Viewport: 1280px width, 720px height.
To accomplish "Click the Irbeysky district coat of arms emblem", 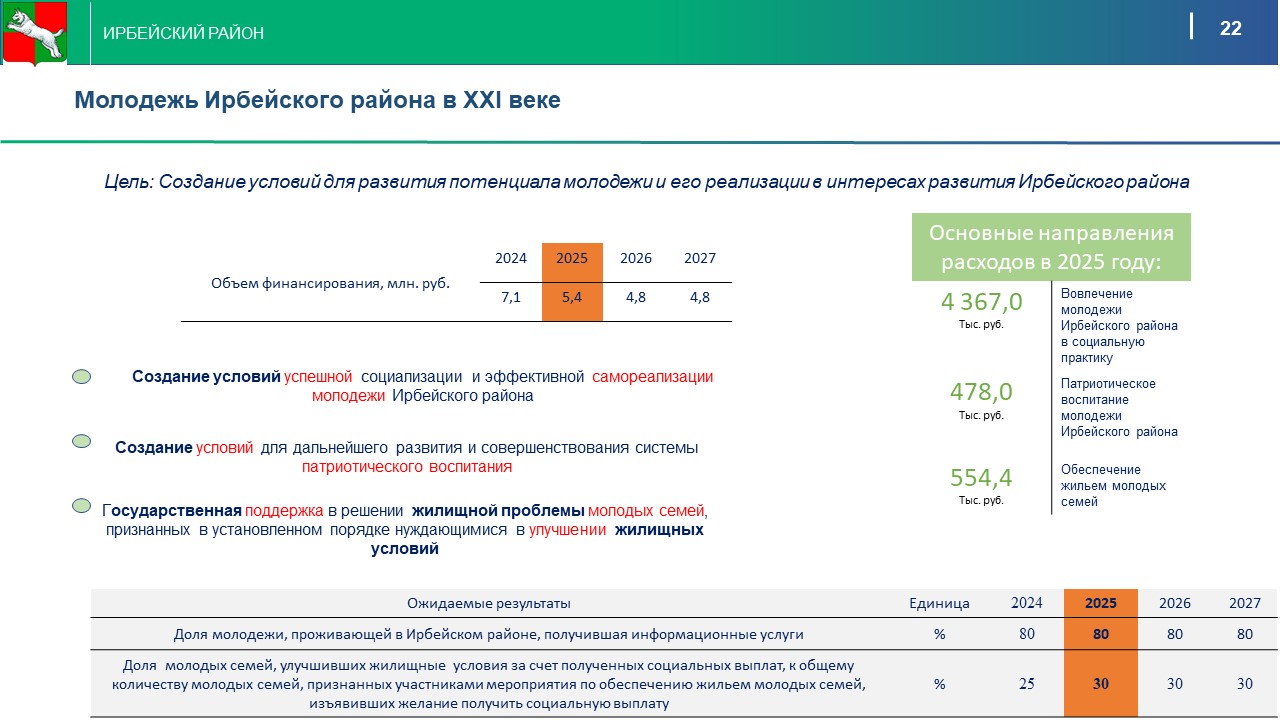I will tap(33, 33).
